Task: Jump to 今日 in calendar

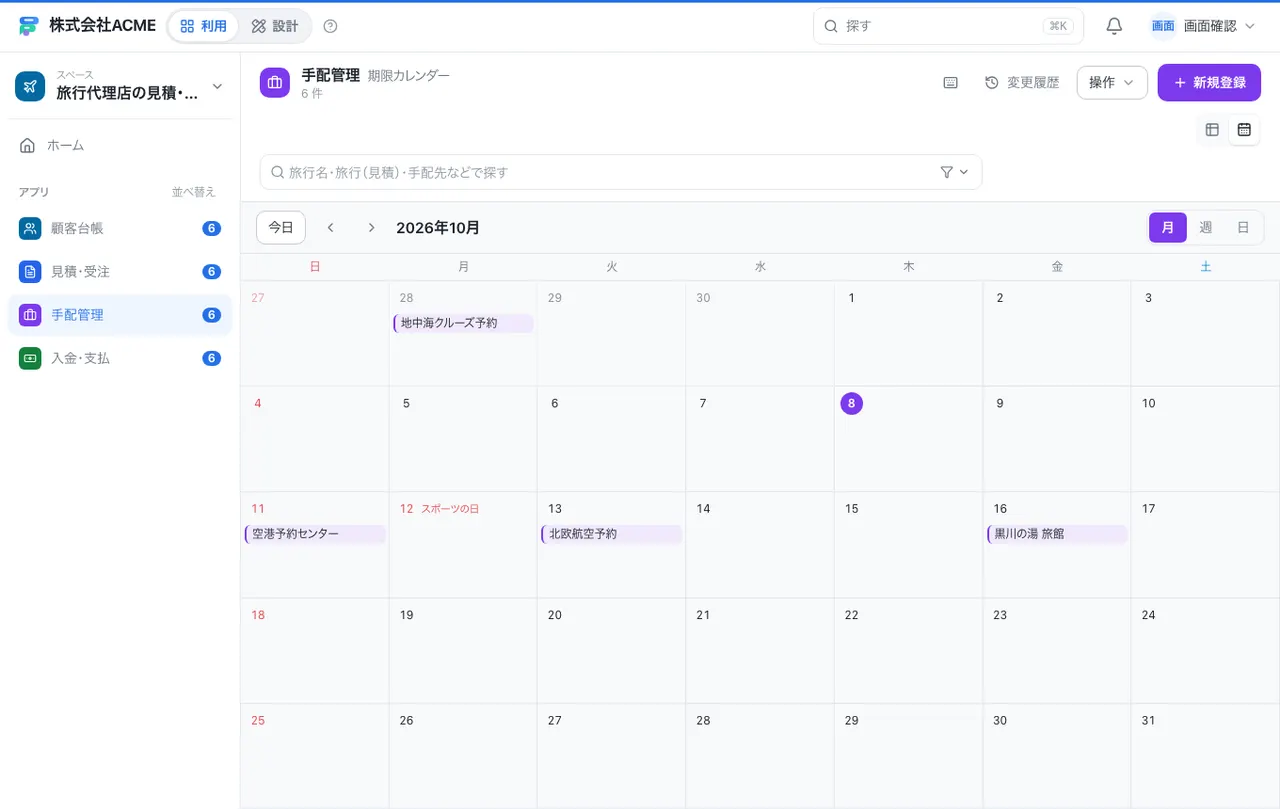Action: (281, 228)
